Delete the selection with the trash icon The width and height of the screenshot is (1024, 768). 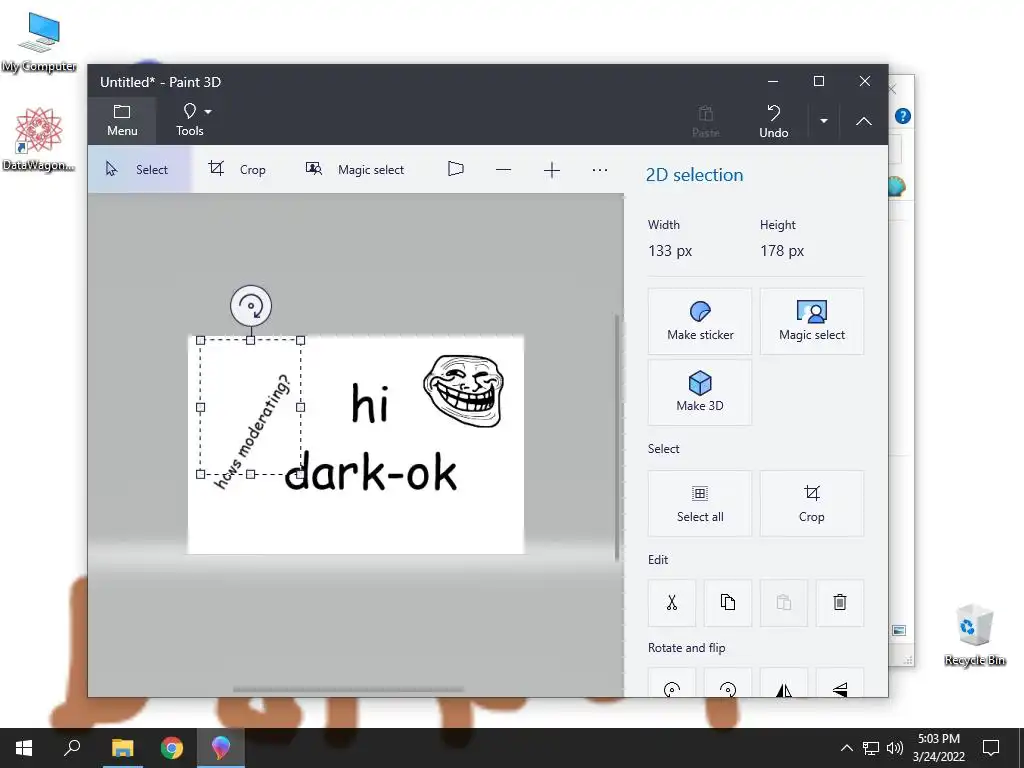[x=840, y=602]
